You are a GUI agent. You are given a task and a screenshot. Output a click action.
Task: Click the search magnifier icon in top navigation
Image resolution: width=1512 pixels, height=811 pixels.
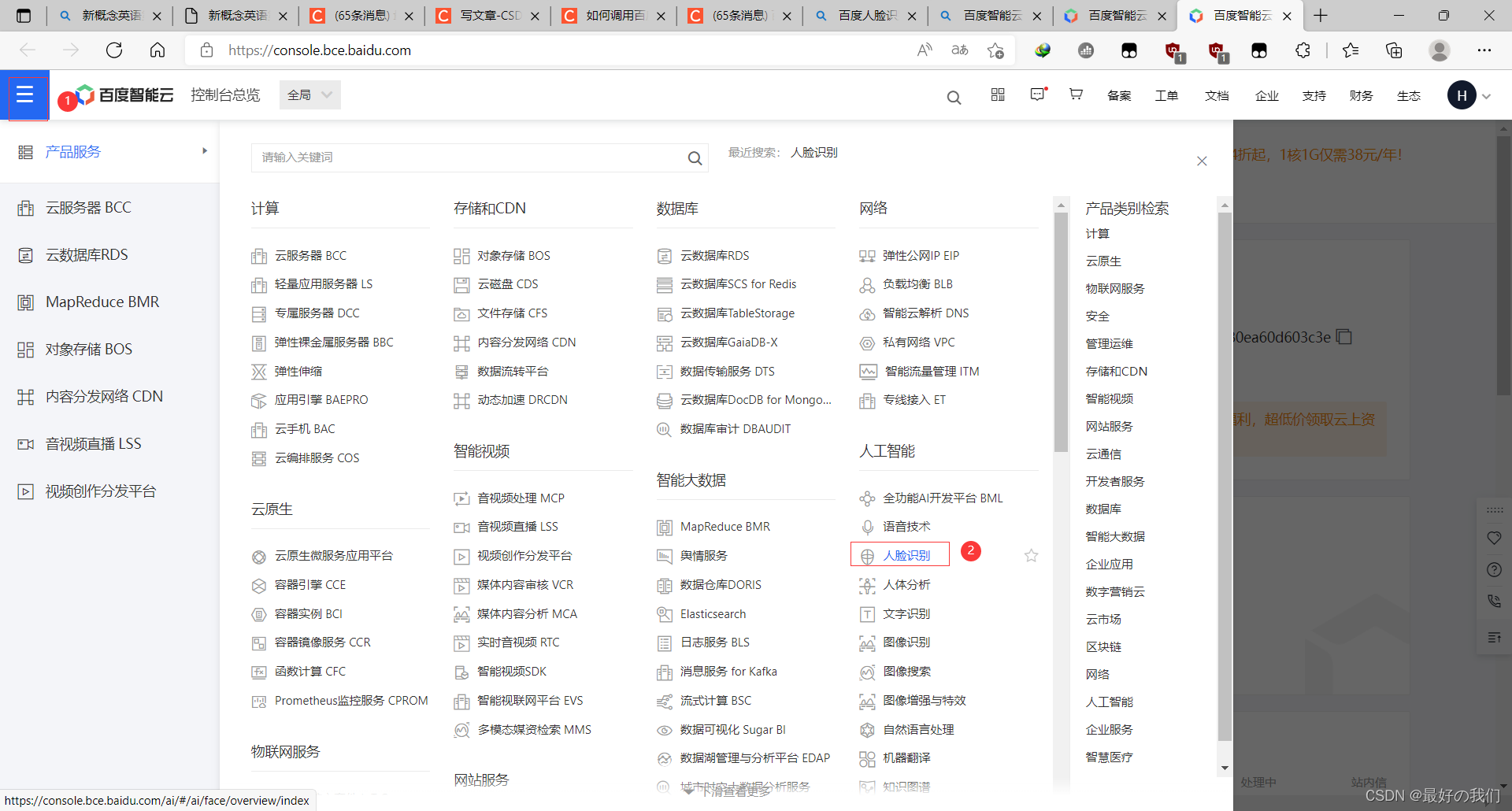[x=954, y=97]
